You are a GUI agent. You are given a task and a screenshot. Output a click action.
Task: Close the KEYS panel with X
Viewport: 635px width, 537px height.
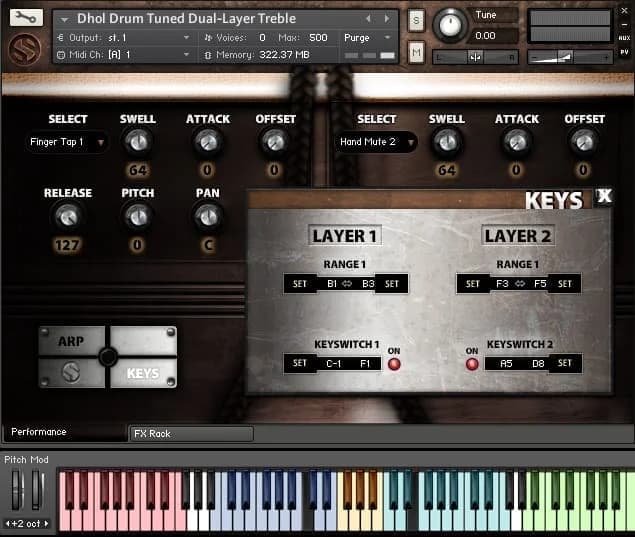coord(604,196)
